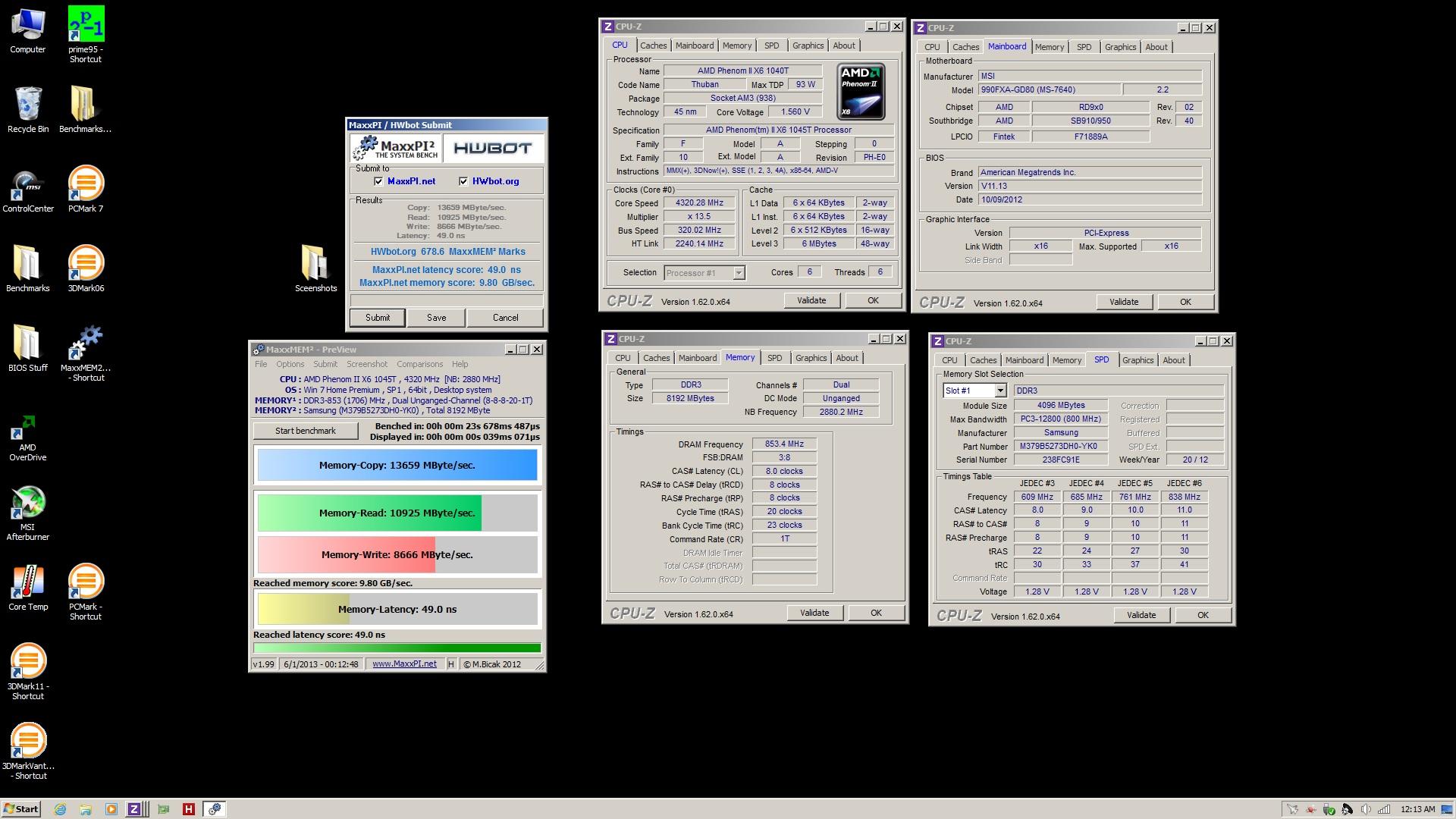This screenshot has width=1456, height=819.
Task: Open the Processor #1 selection dropdown
Action: (704, 273)
